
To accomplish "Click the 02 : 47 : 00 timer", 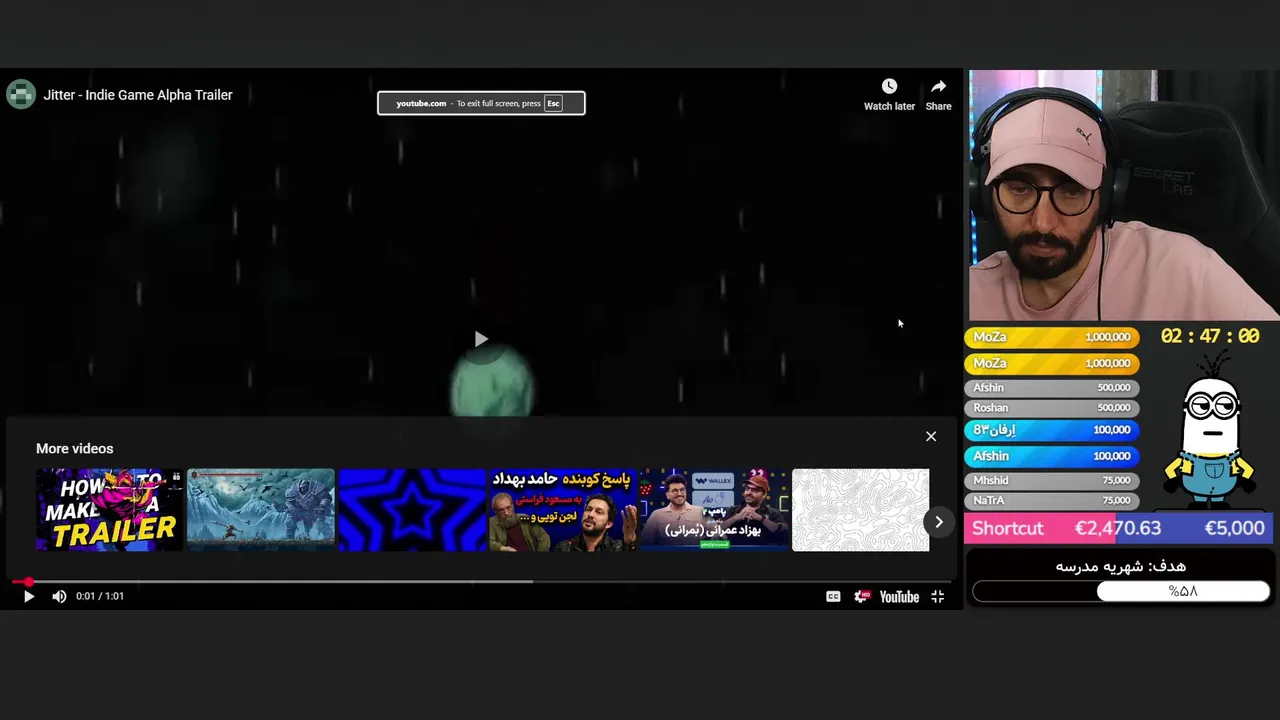I will [x=1209, y=337].
